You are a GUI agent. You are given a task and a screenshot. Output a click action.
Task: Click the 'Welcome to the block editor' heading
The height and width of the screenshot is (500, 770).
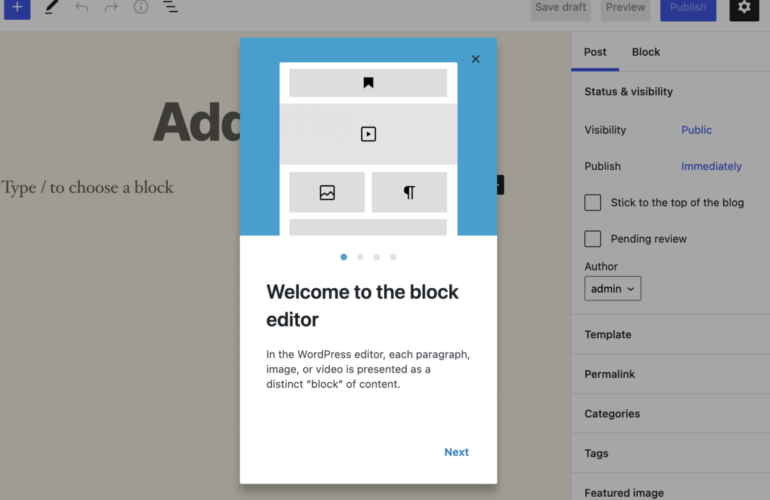pos(362,306)
